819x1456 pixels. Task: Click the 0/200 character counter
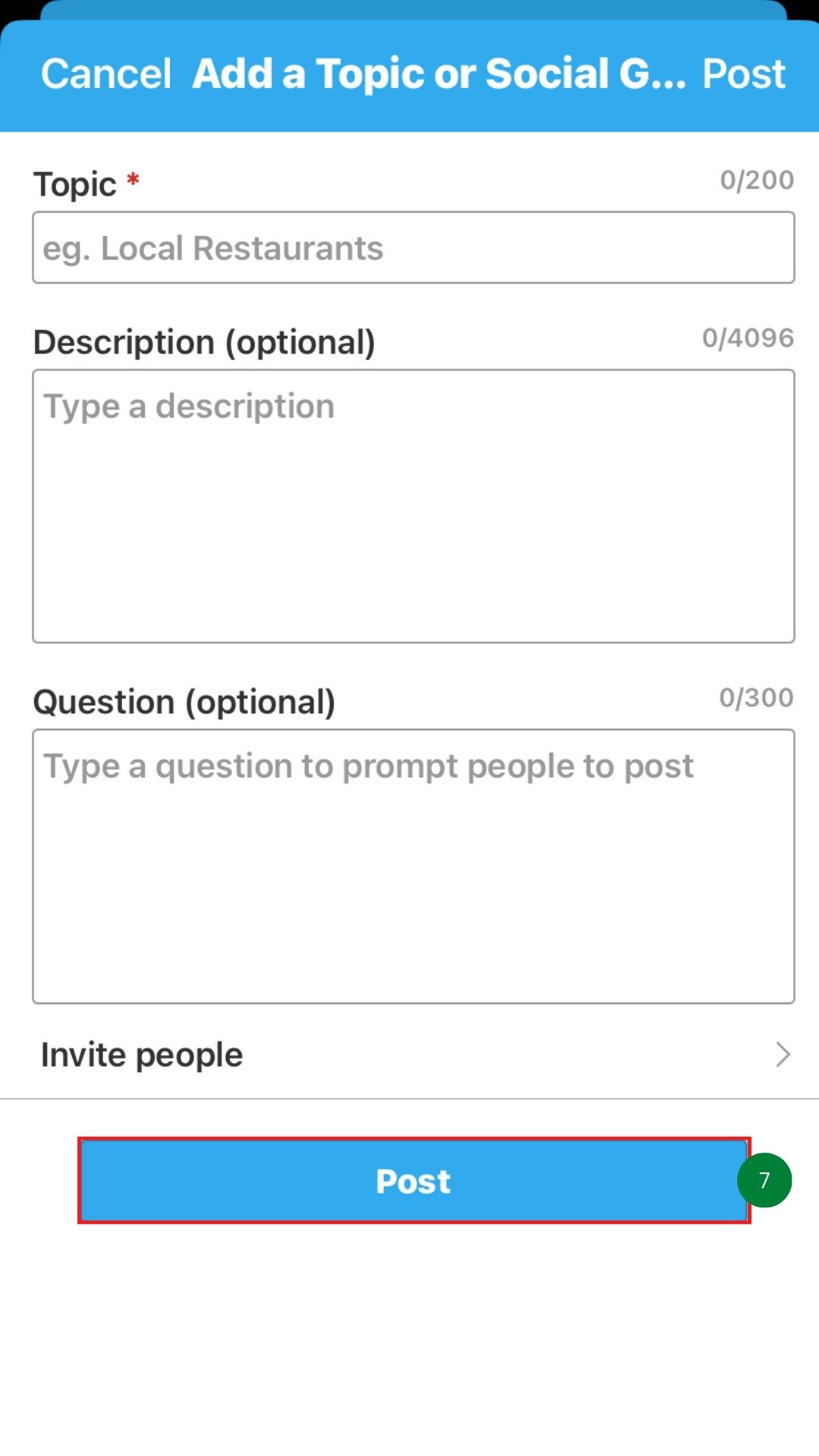[757, 180]
